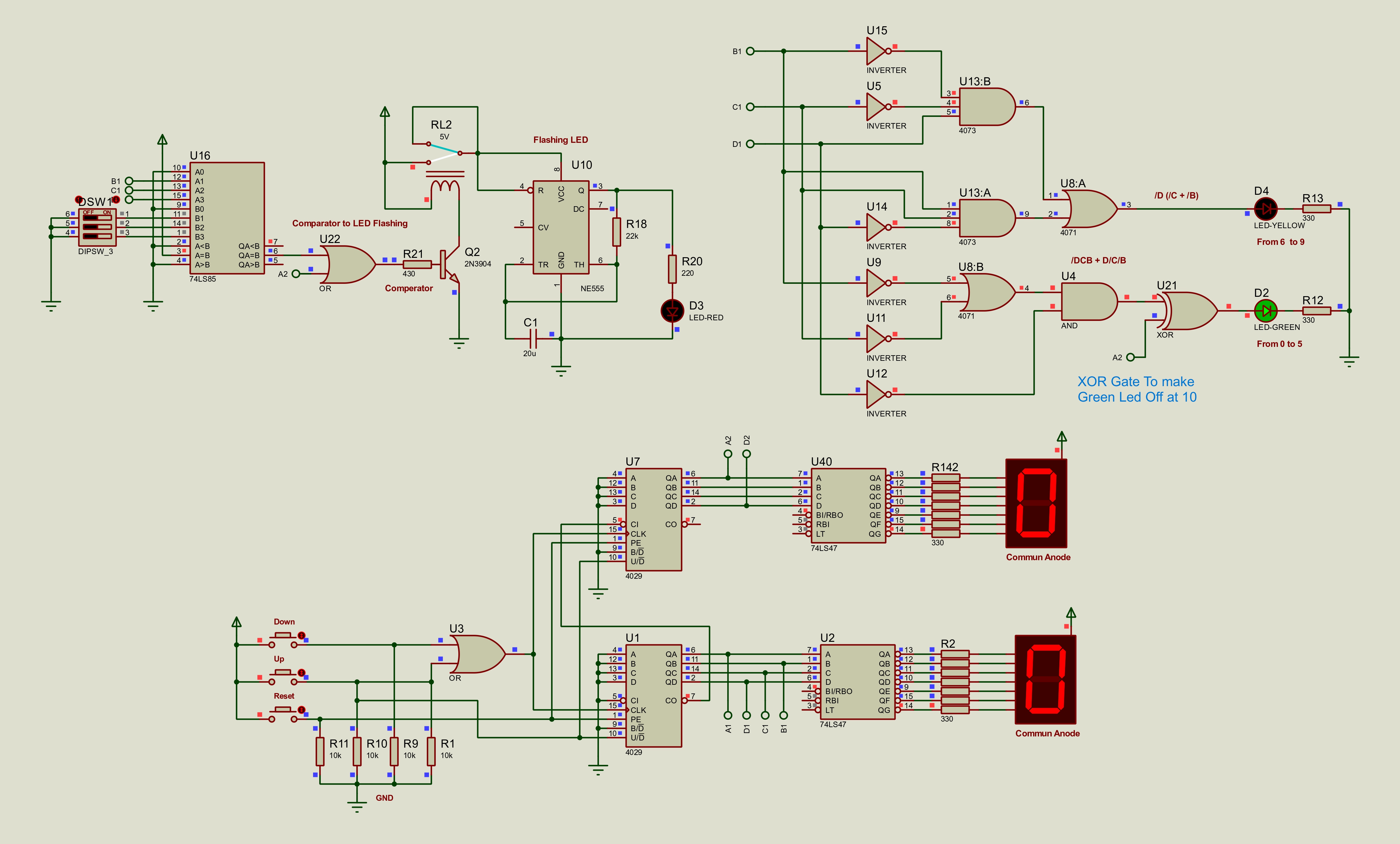Select the U1 4029 counter chip
Screen dimensions: 1400x844
[653, 696]
